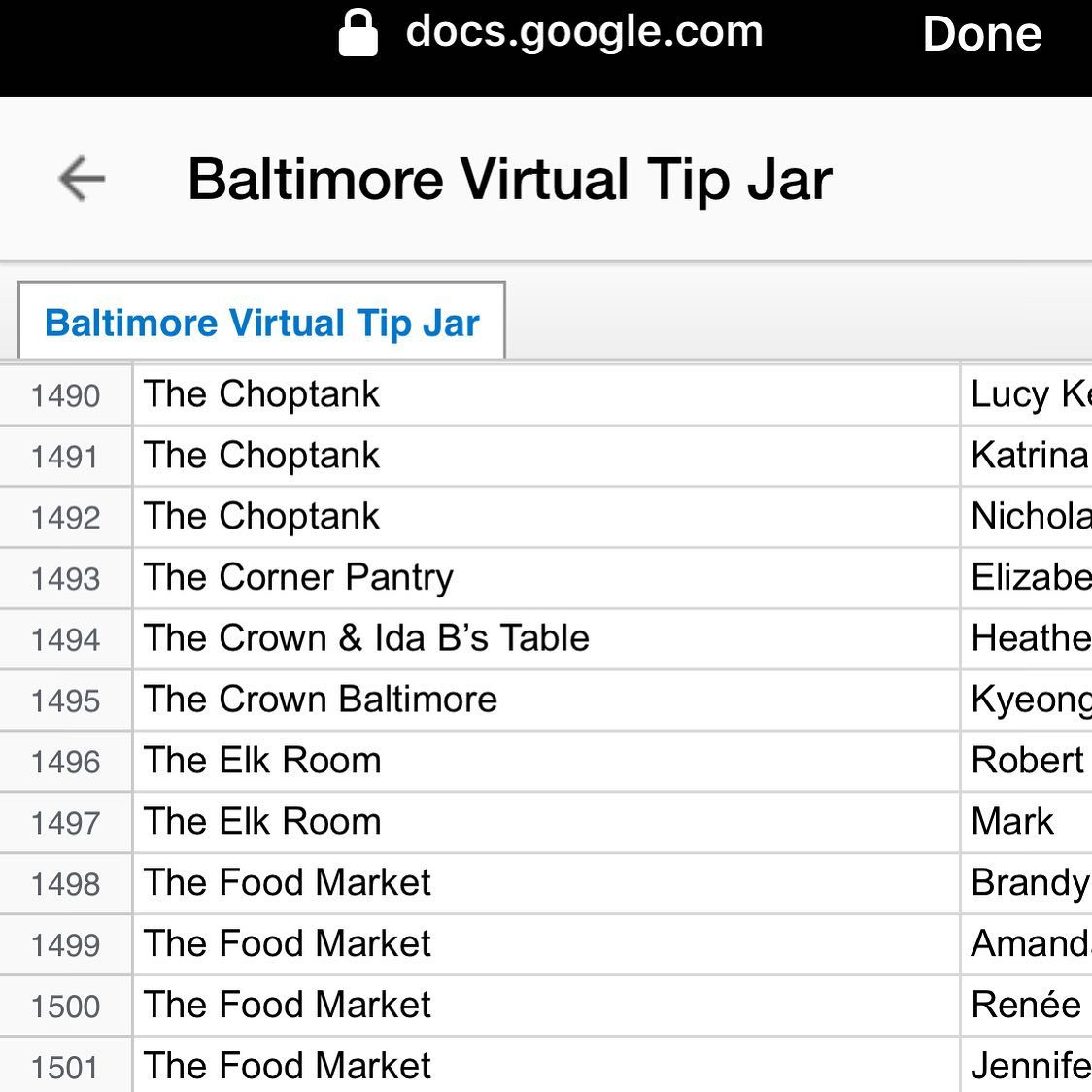Click The Food Market cell in row 1498
The image size is (1092, 1092).
coord(546,884)
